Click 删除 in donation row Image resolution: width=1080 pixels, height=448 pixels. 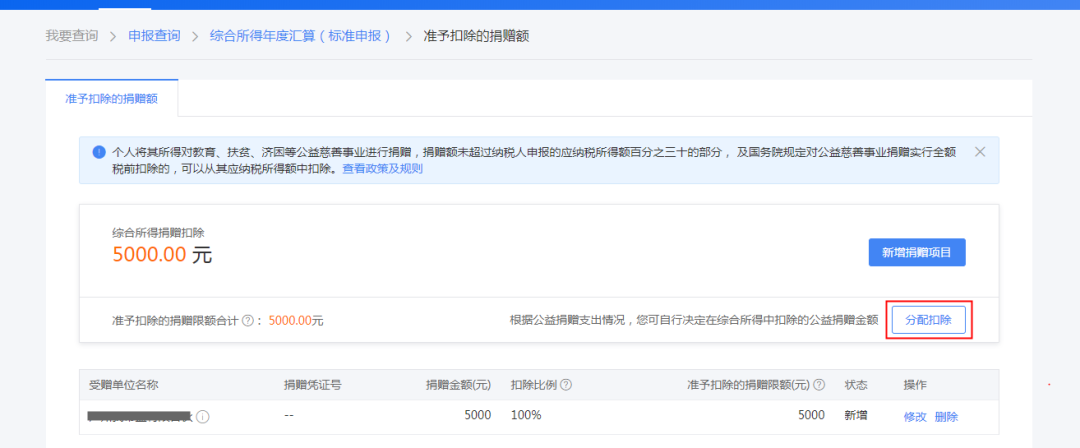pos(946,416)
